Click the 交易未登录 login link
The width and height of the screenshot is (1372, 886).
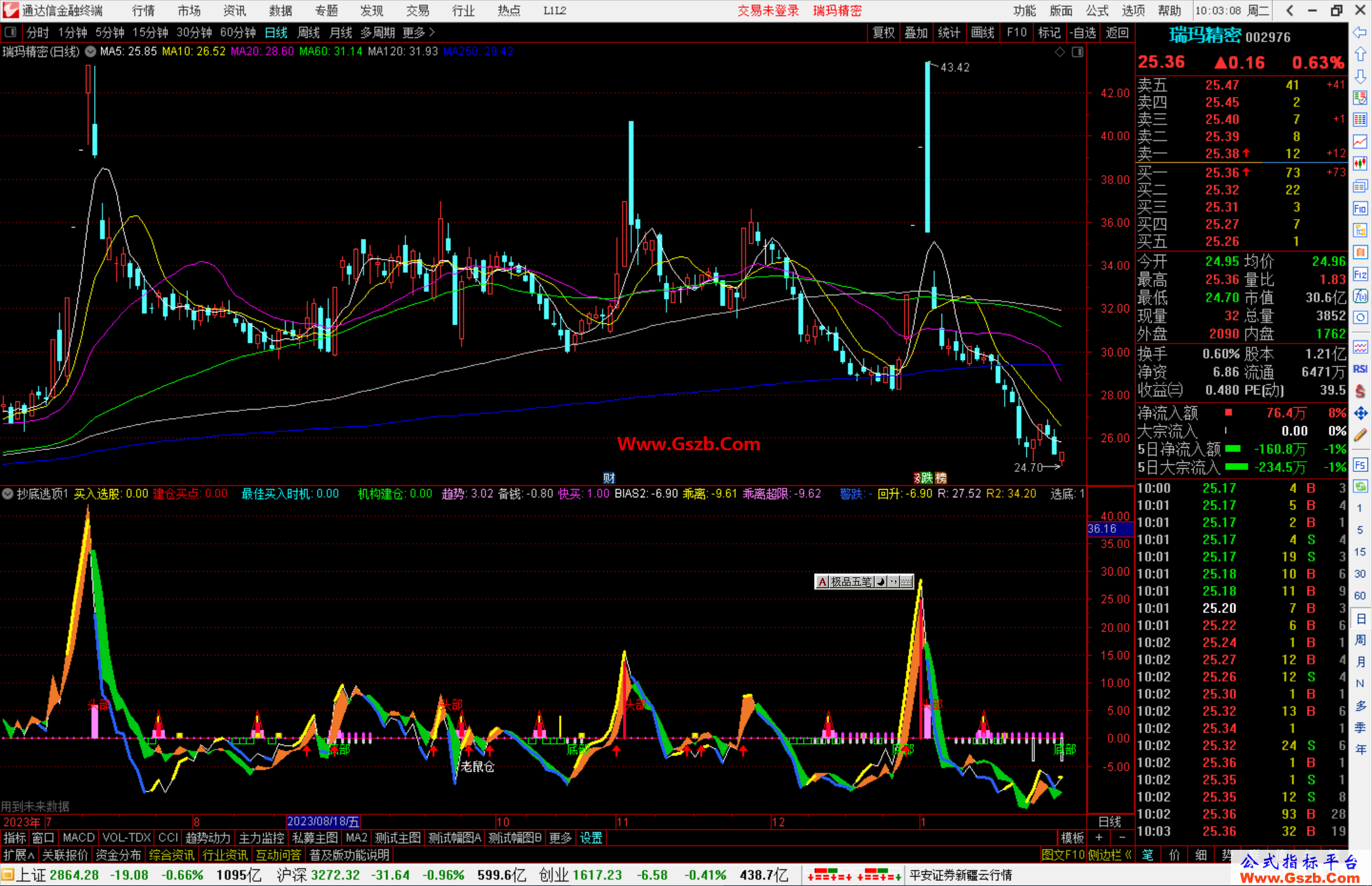(x=769, y=10)
